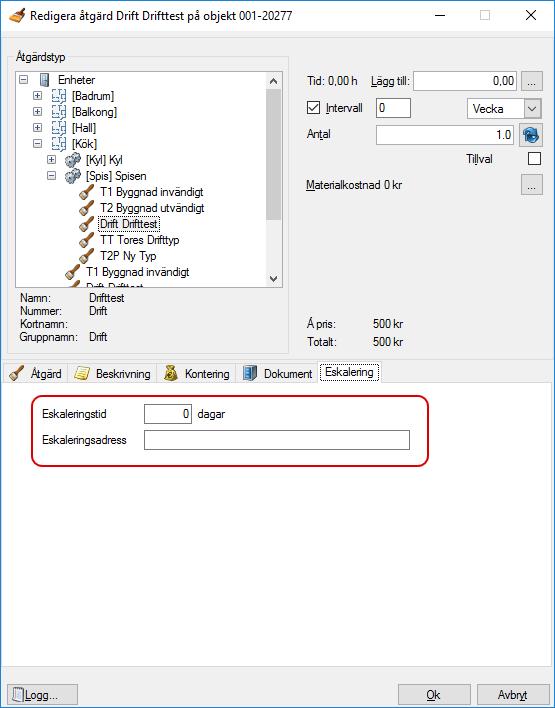Select the [Kyl] Kyl tree item
This screenshot has width=555, height=708.
click(104, 160)
